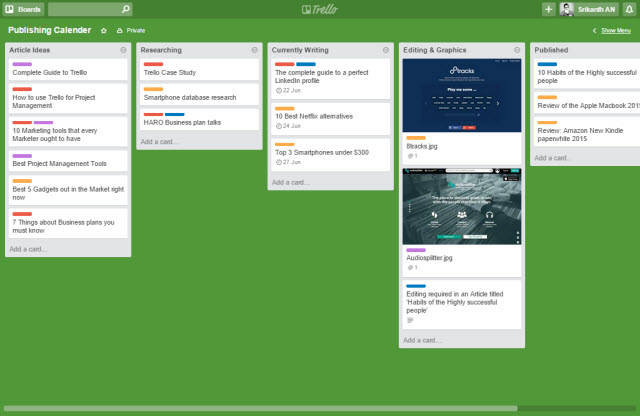
Task: Click the 27 Jun due date badge
Action: (288, 162)
